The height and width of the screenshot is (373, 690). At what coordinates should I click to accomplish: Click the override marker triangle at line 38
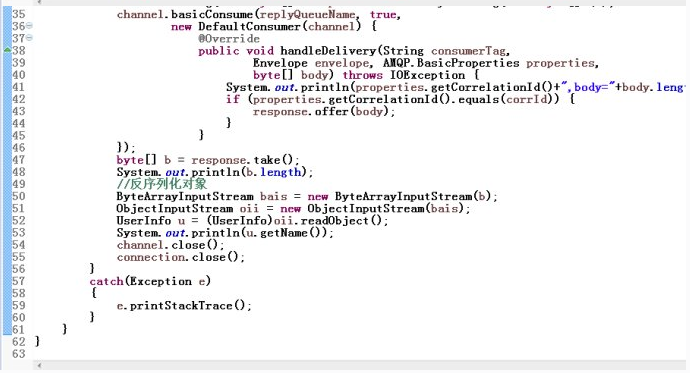click(x=7, y=50)
